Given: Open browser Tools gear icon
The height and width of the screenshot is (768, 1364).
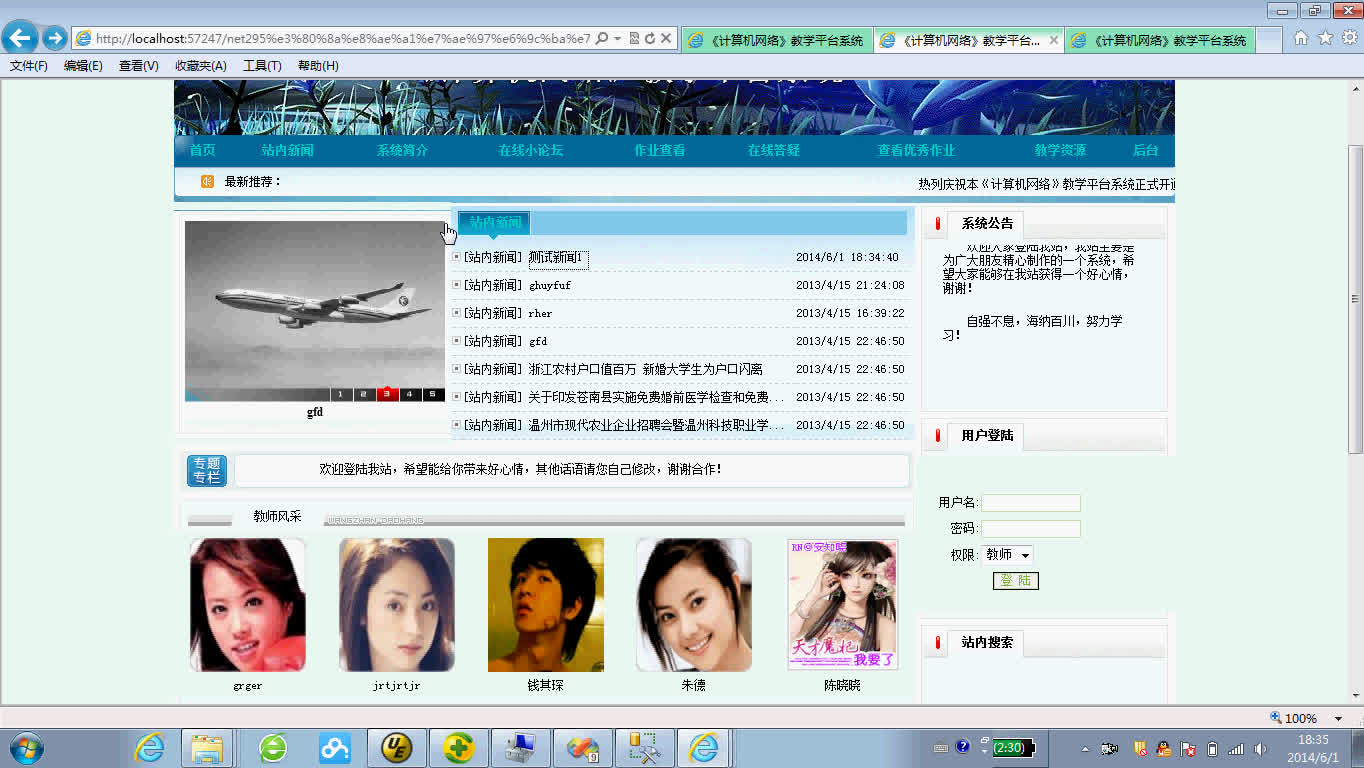Looking at the screenshot, I should click(x=1349, y=38).
